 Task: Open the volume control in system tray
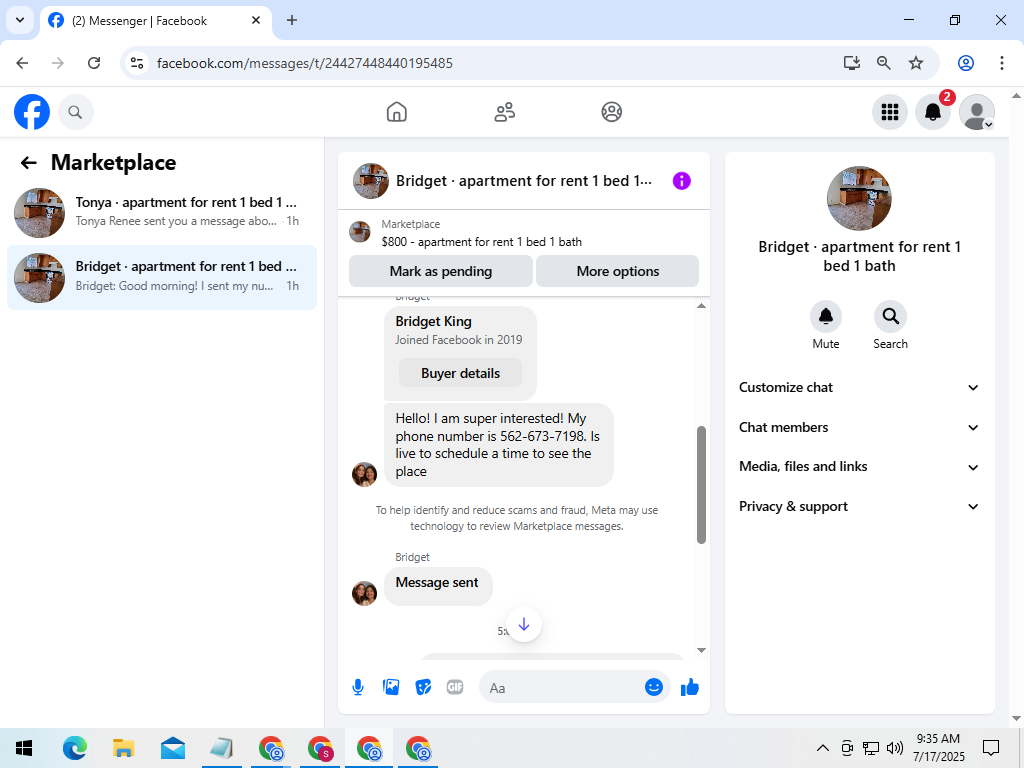(895, 748)
